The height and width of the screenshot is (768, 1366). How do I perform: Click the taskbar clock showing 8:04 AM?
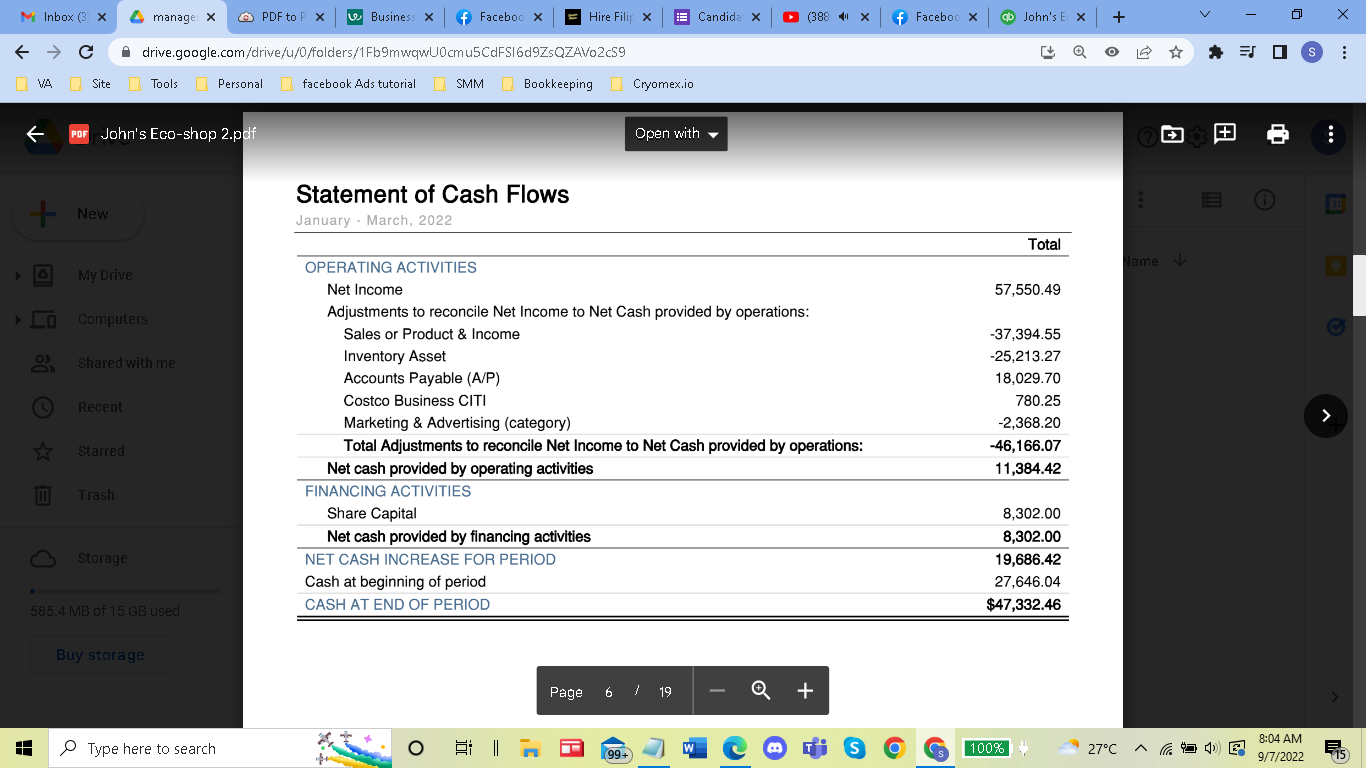[x=1280, y=748]
